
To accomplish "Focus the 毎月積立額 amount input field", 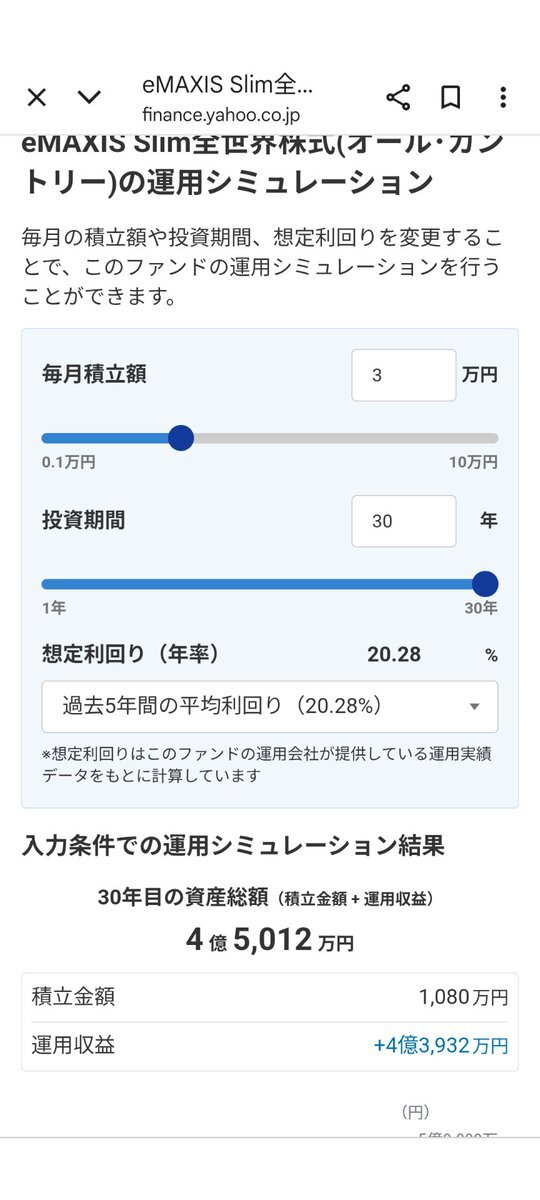I will coord(404,375).
